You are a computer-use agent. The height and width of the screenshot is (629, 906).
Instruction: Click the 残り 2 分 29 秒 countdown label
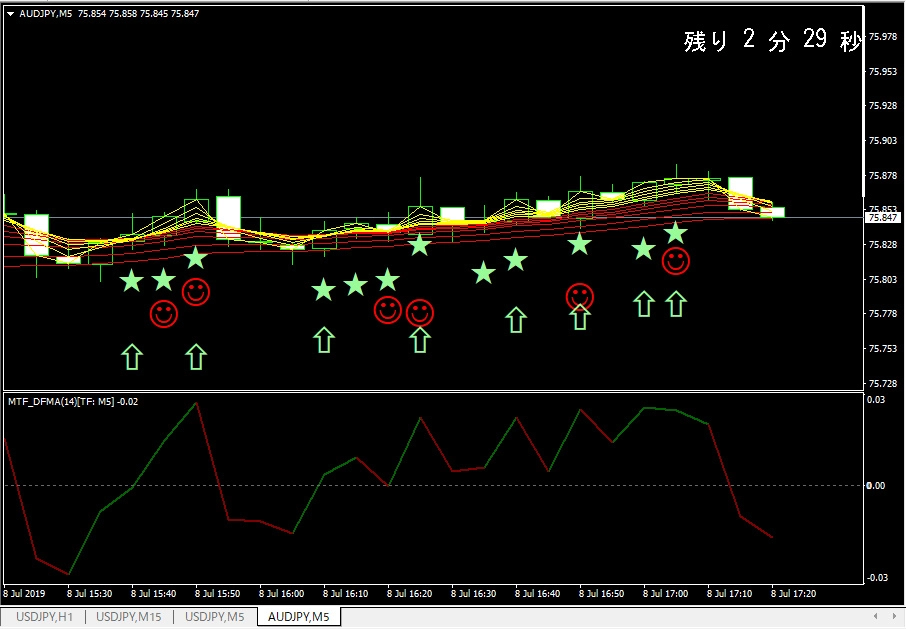pos(771,40)
